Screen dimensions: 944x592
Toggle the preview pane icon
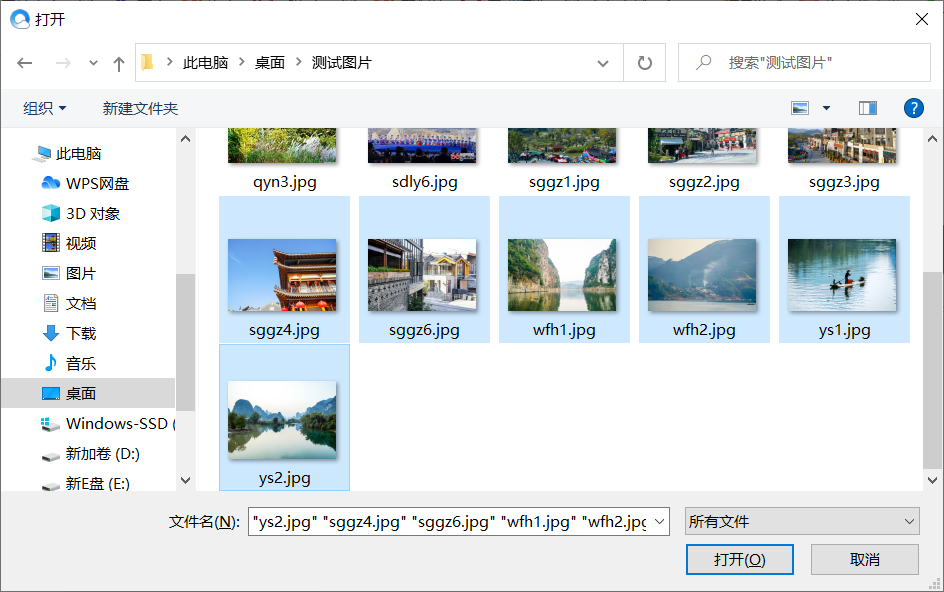[x=867, y=108]
